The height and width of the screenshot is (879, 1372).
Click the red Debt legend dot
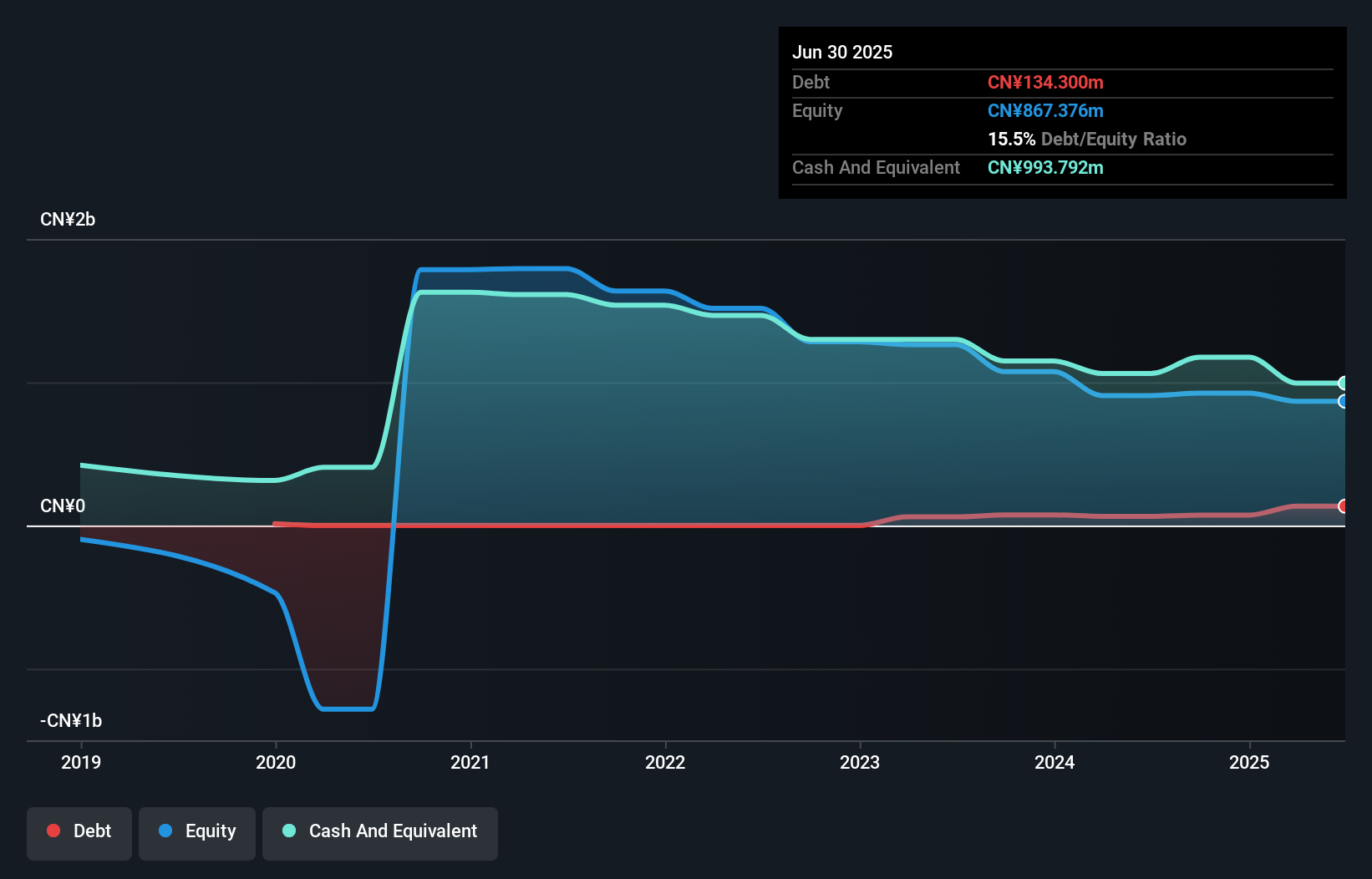pos(53,831)
